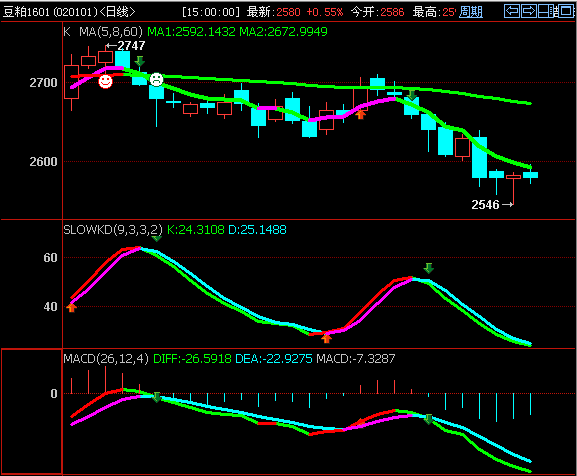The image size is (577, 476).
Task: Click the last cyan candle at the chart's right end
Action: [x=530, y=175]
